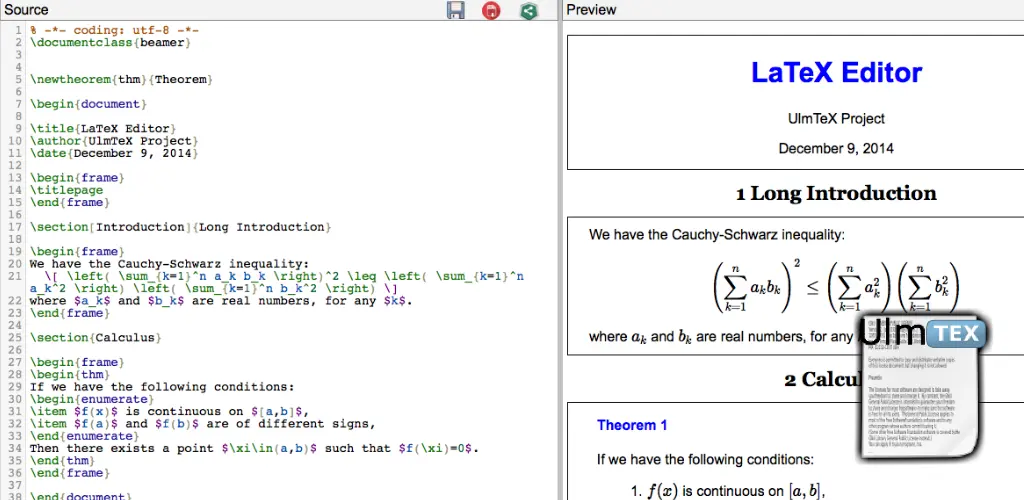Screen dimensions: 1024x500
Task: Click source line 'We have the Cauchy-Schwarz inequality:'
Action: pos(169,264)
